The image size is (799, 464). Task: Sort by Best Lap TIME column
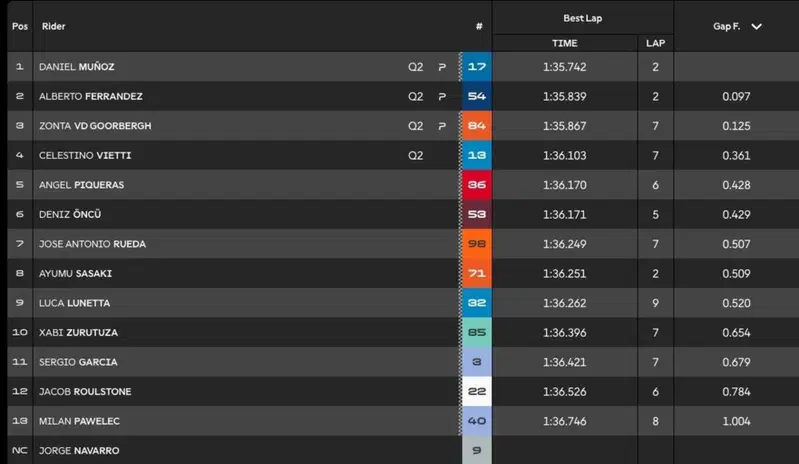coord(565,43)
